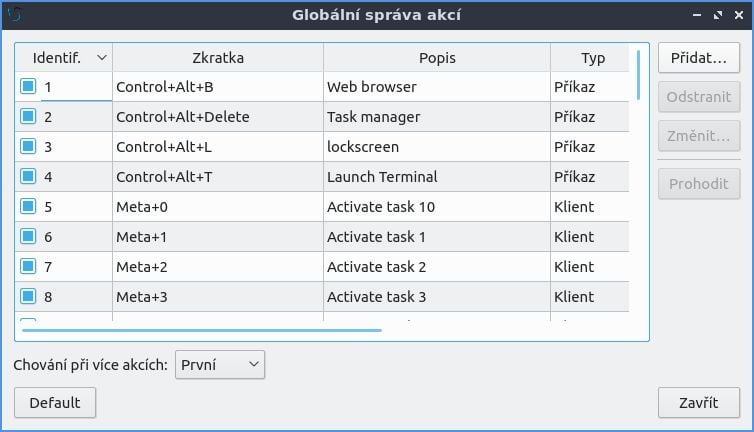Sort by the Zkratka column header
This screenshot has height=432, width=754.
(x=218, y=58)
